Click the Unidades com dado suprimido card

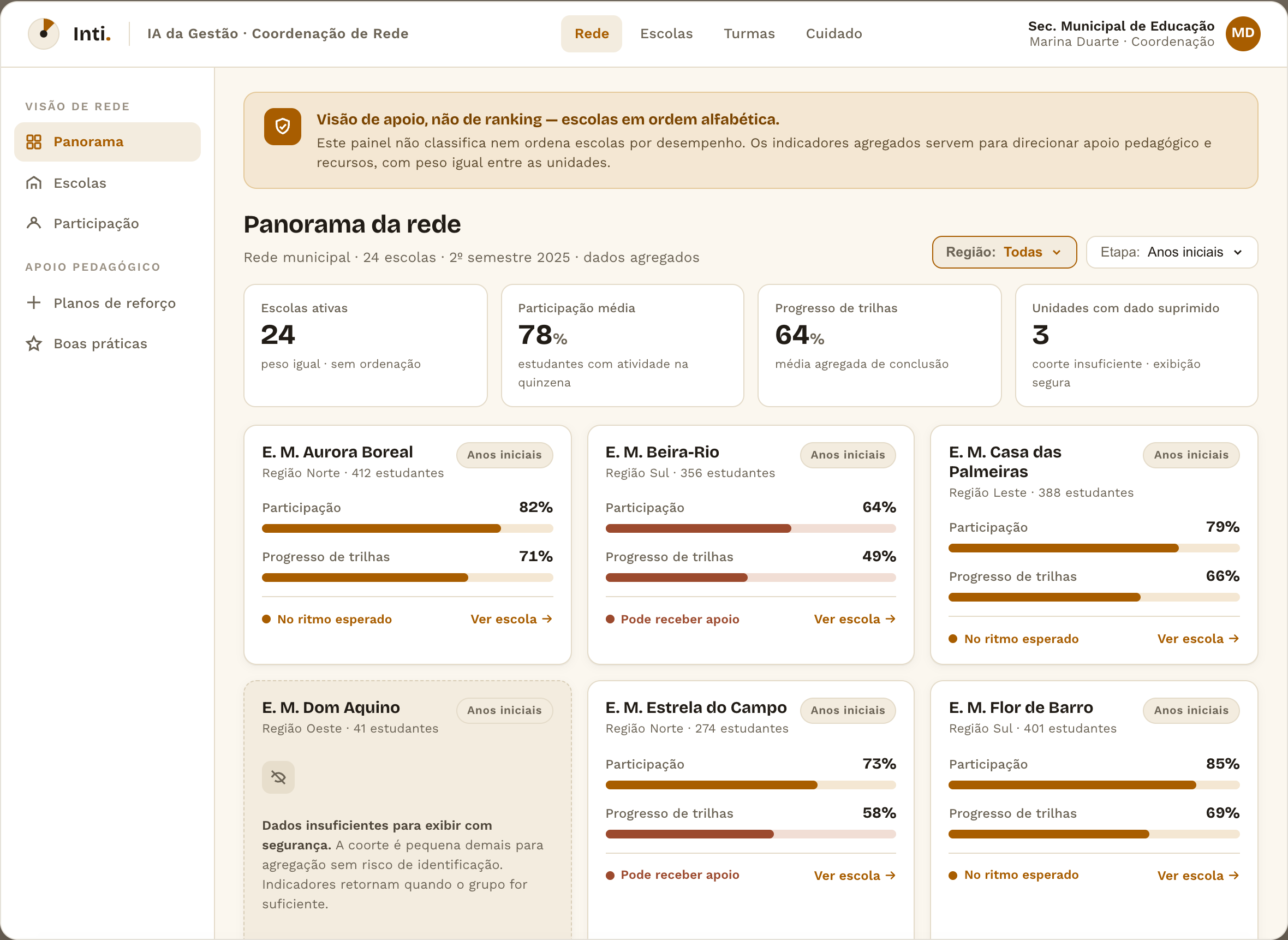pyautogui.click(x=1137, y=346)
